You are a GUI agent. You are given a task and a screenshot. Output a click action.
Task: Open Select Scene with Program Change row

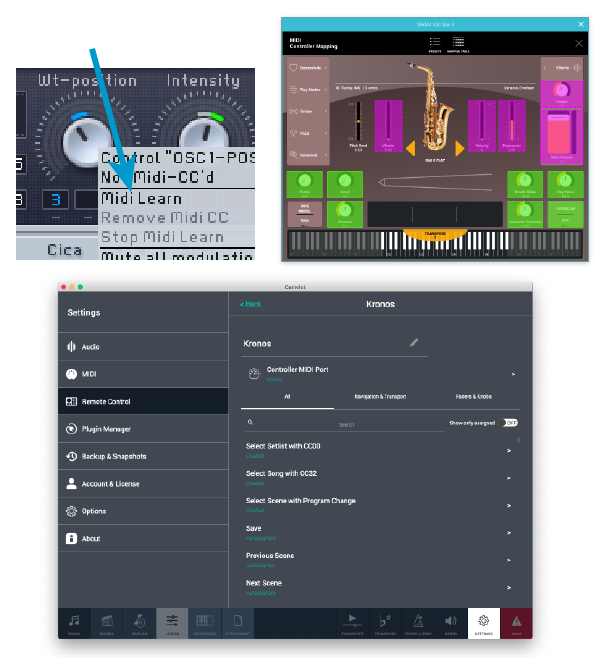pos(379,505)
